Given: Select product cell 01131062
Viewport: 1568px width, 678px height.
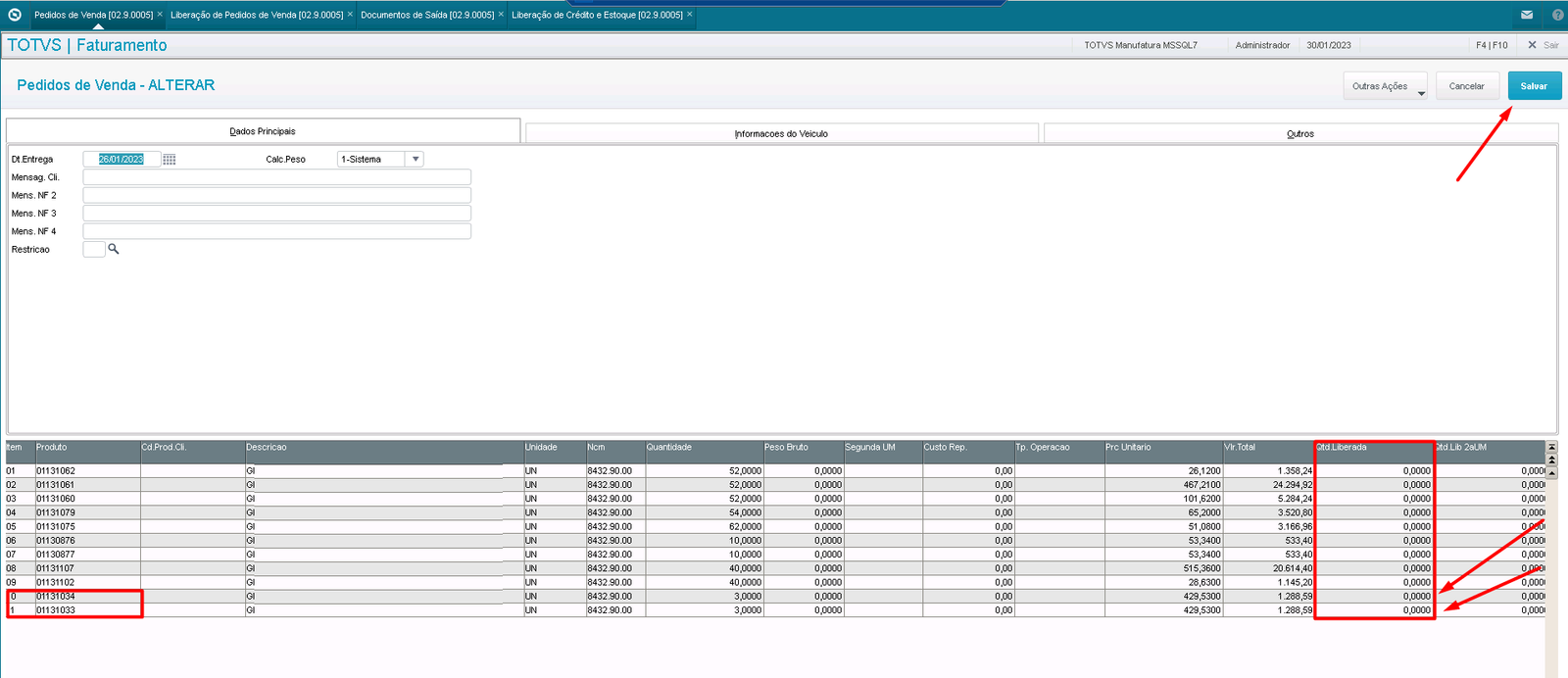Looking at the screenshot, I should pyautogui.click(x=87, y=470).
